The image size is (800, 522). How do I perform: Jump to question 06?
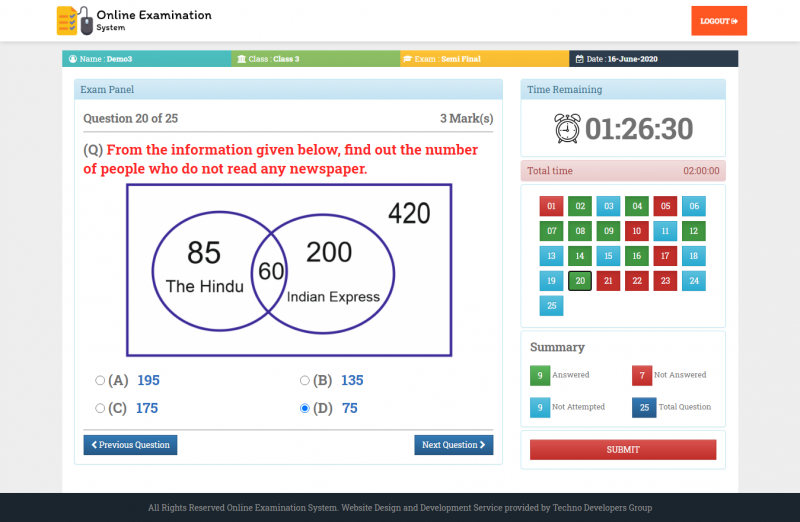point(694,206)
